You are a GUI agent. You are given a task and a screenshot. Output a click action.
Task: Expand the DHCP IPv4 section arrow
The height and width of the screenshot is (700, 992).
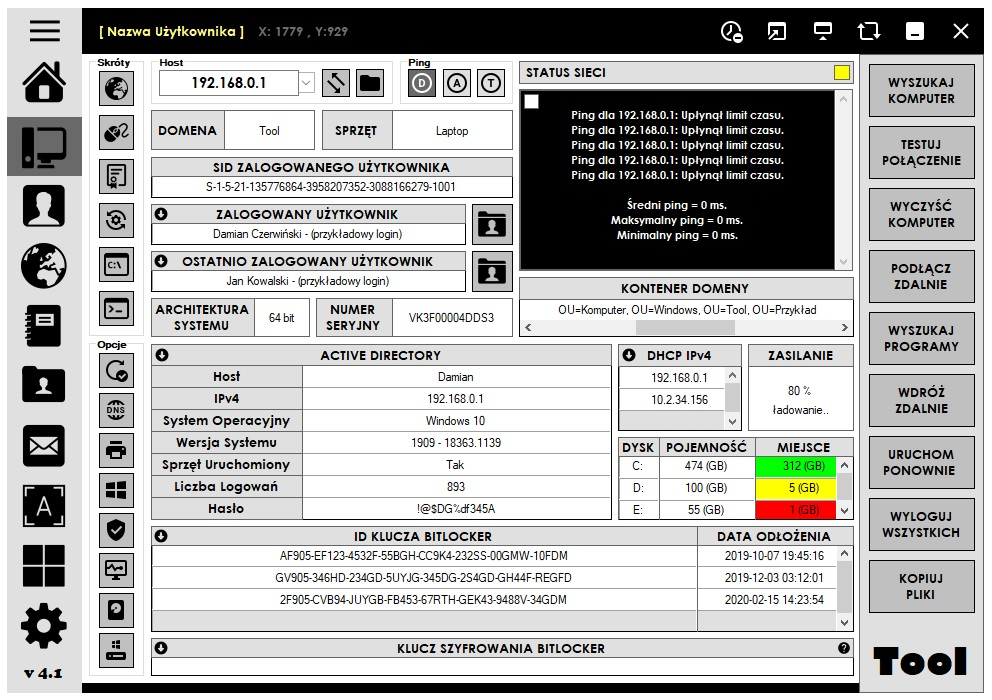[x=629, y=355]
